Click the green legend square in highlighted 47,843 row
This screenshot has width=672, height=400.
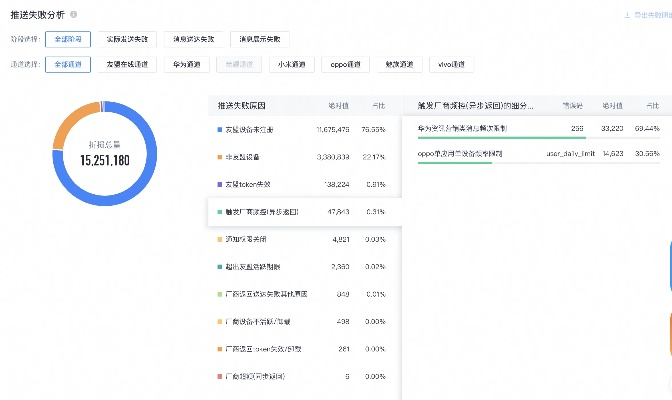tap(219, 212)
